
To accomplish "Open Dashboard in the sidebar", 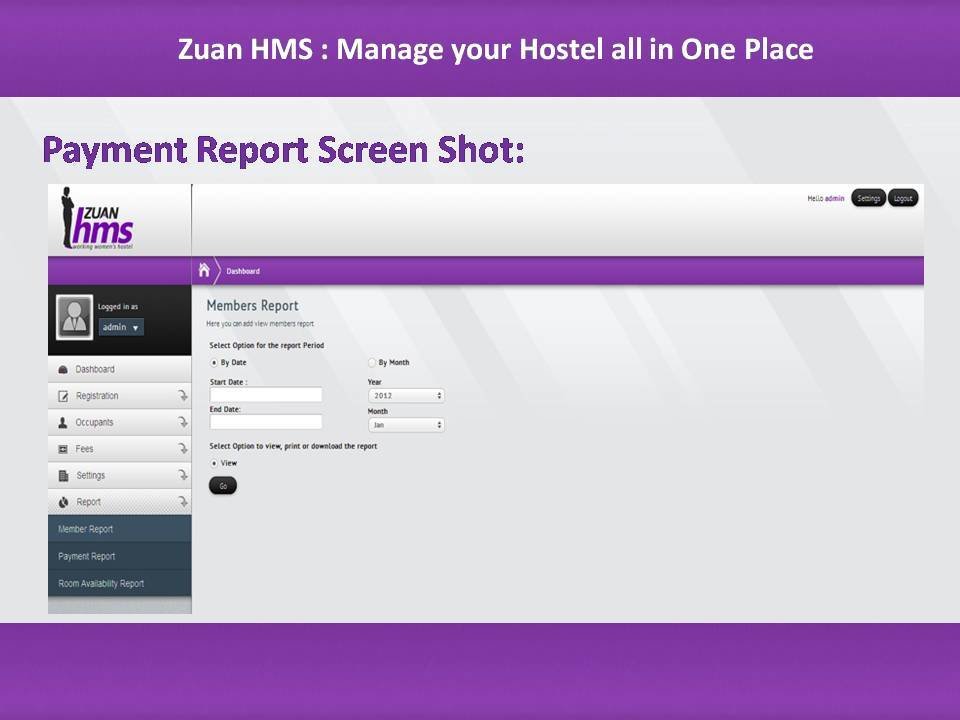I will coord(119,369).
